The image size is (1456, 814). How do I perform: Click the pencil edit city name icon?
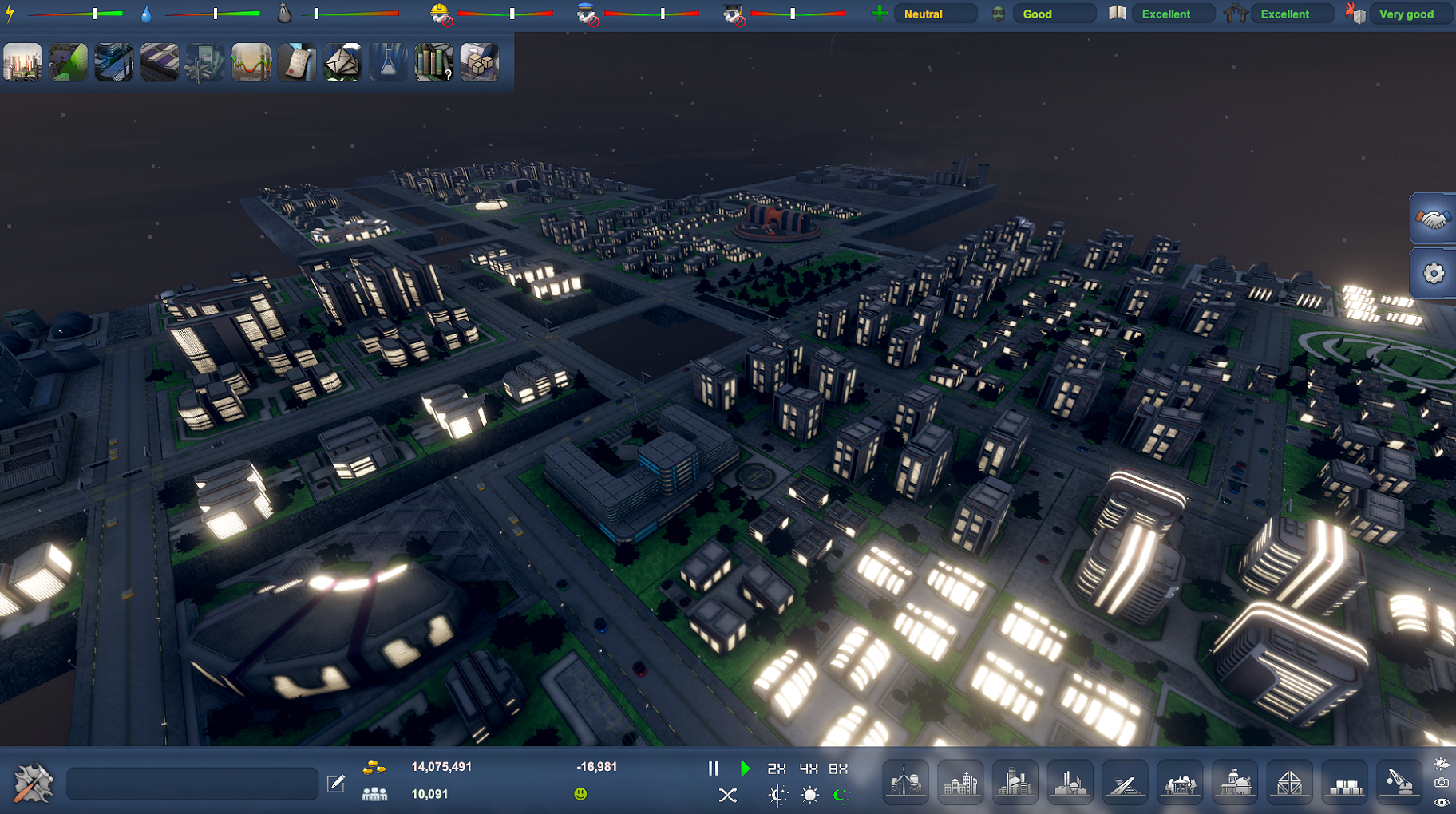coord(336,784)
